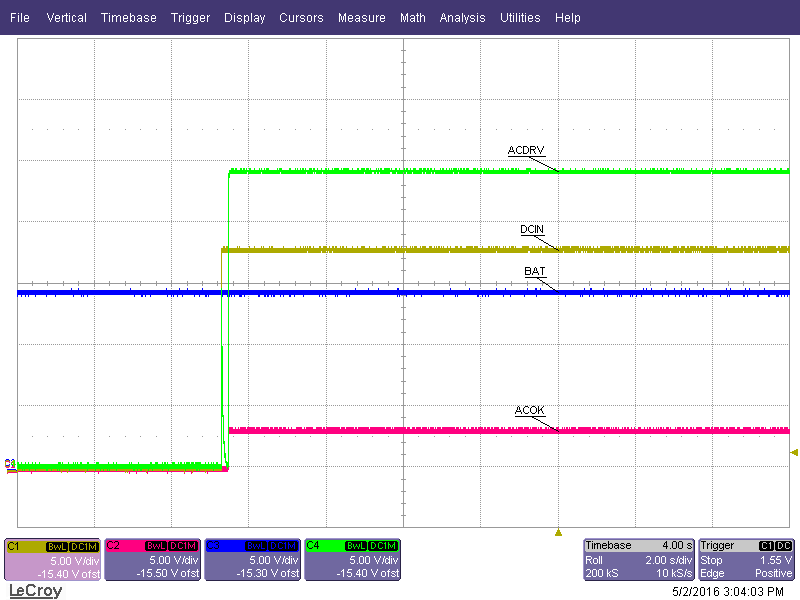Click the C4 DC1M coupling indicator
Viewport: 800px width, 600px height.
pyautogui.click(x=383, y=546)
